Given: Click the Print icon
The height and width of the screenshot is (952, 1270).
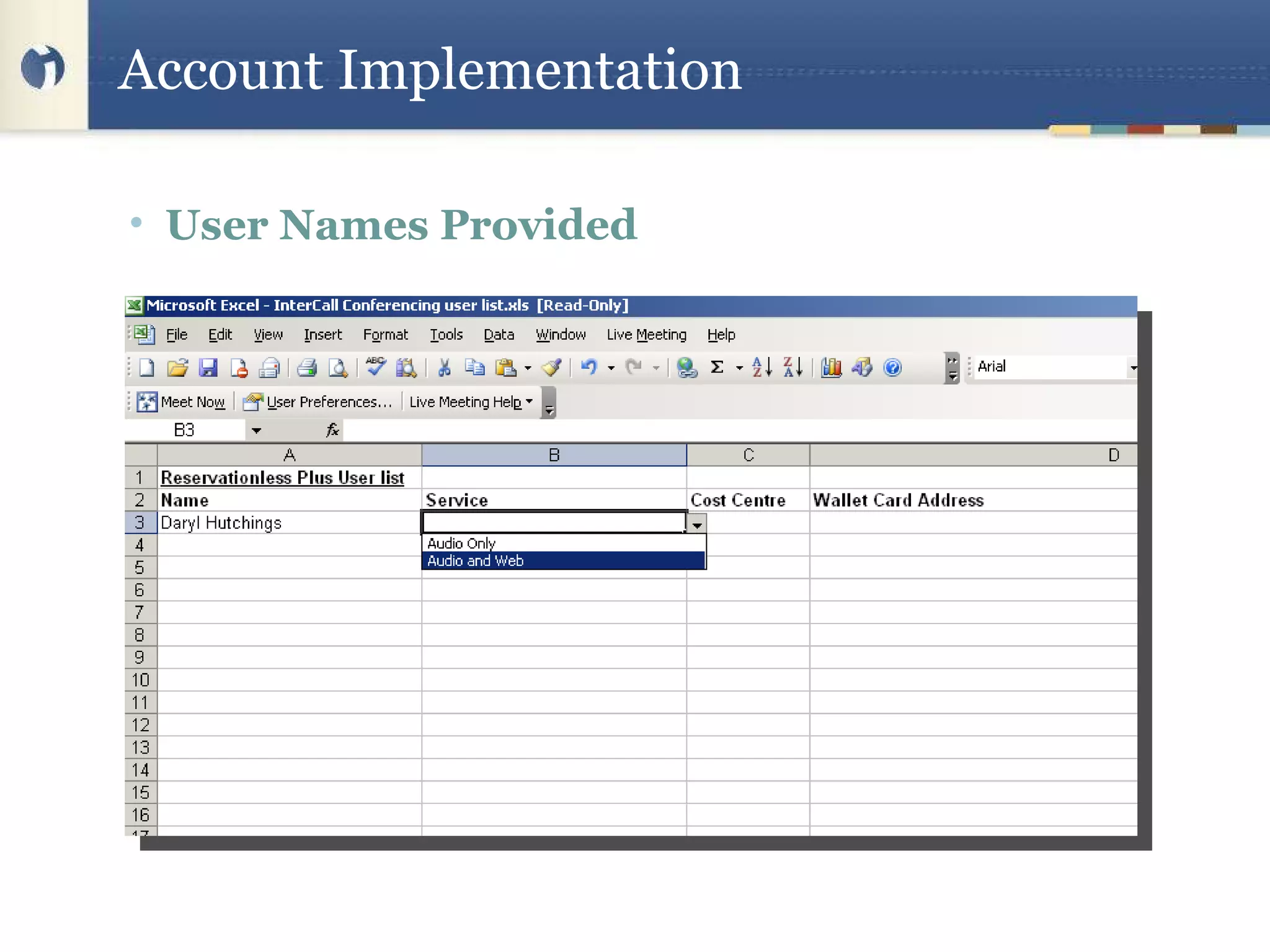Looking at the screenshot, I should click(x=307, y=368).
